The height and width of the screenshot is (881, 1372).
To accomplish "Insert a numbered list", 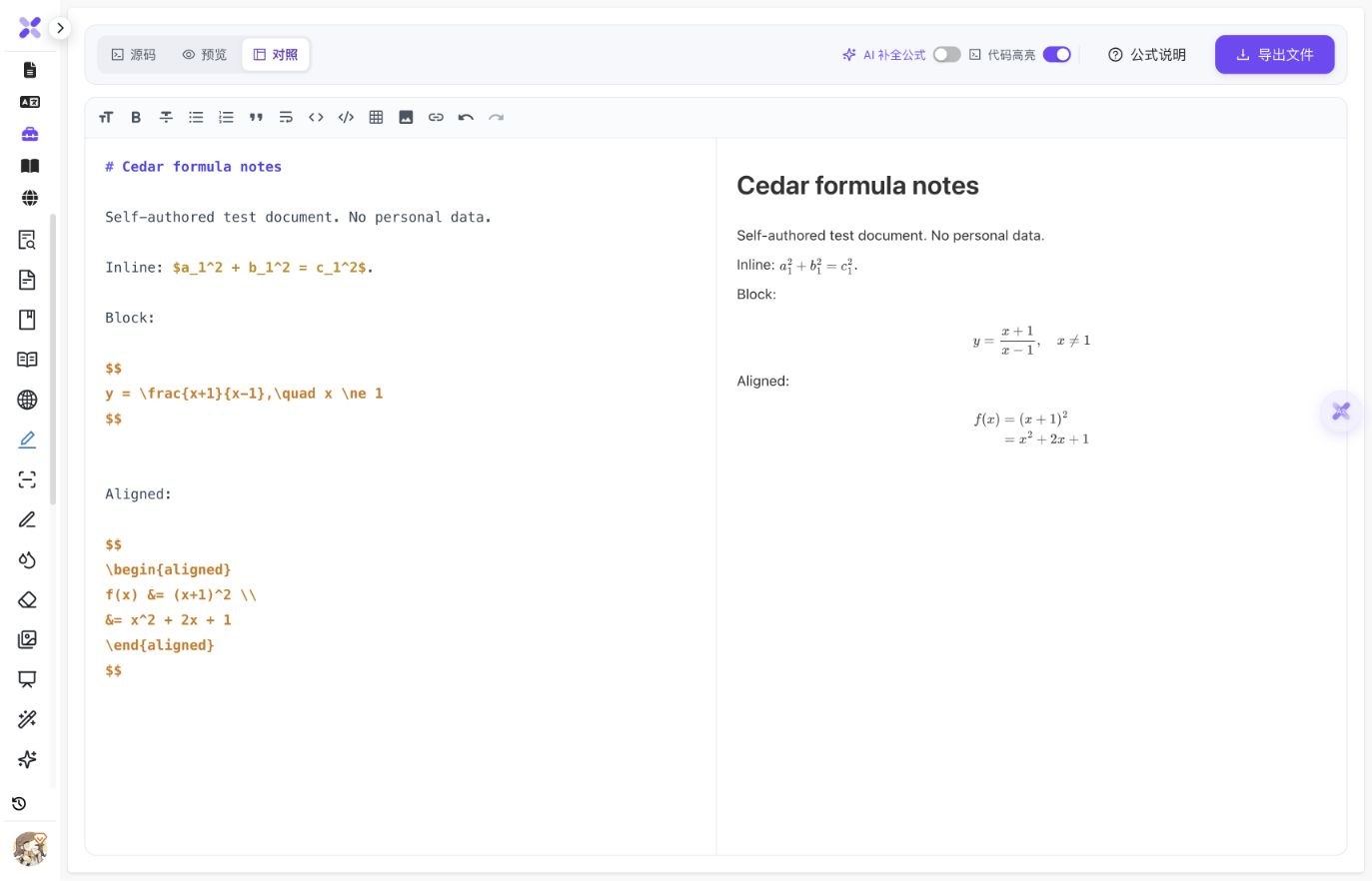I will tap(226, 118).
